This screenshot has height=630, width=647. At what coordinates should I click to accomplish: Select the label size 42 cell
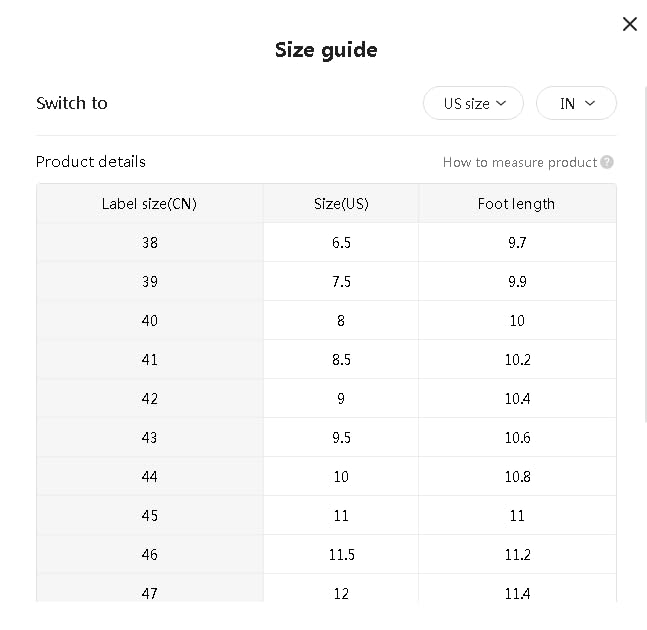tap(149, 399)
